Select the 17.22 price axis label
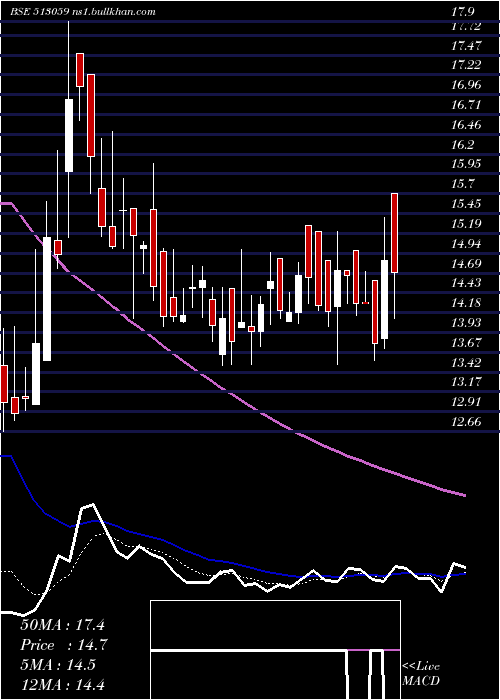This screenshot has height=700, width=500. coord(466,65)
